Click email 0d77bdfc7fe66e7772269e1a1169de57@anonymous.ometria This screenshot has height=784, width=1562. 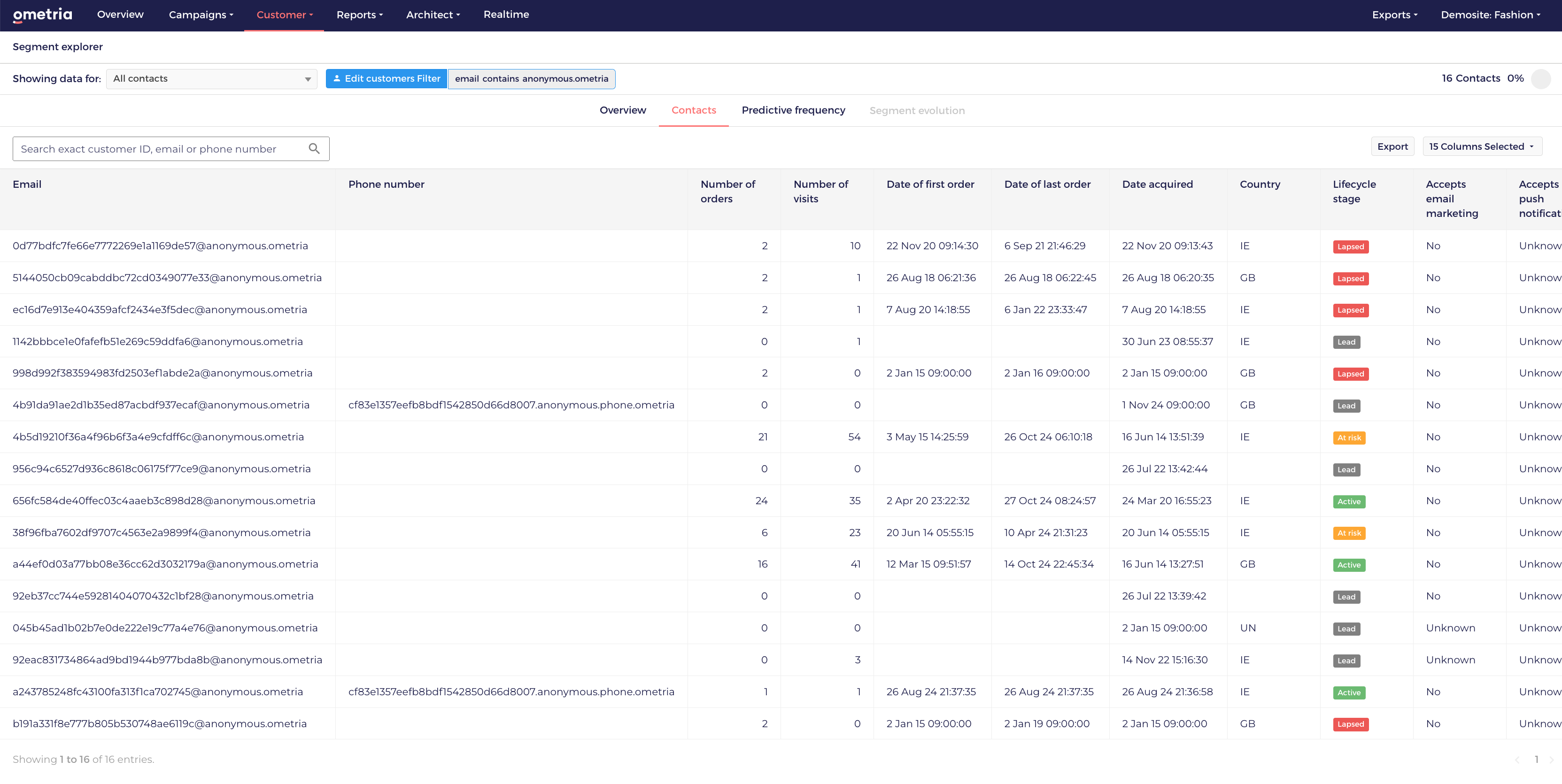point(160,246)
